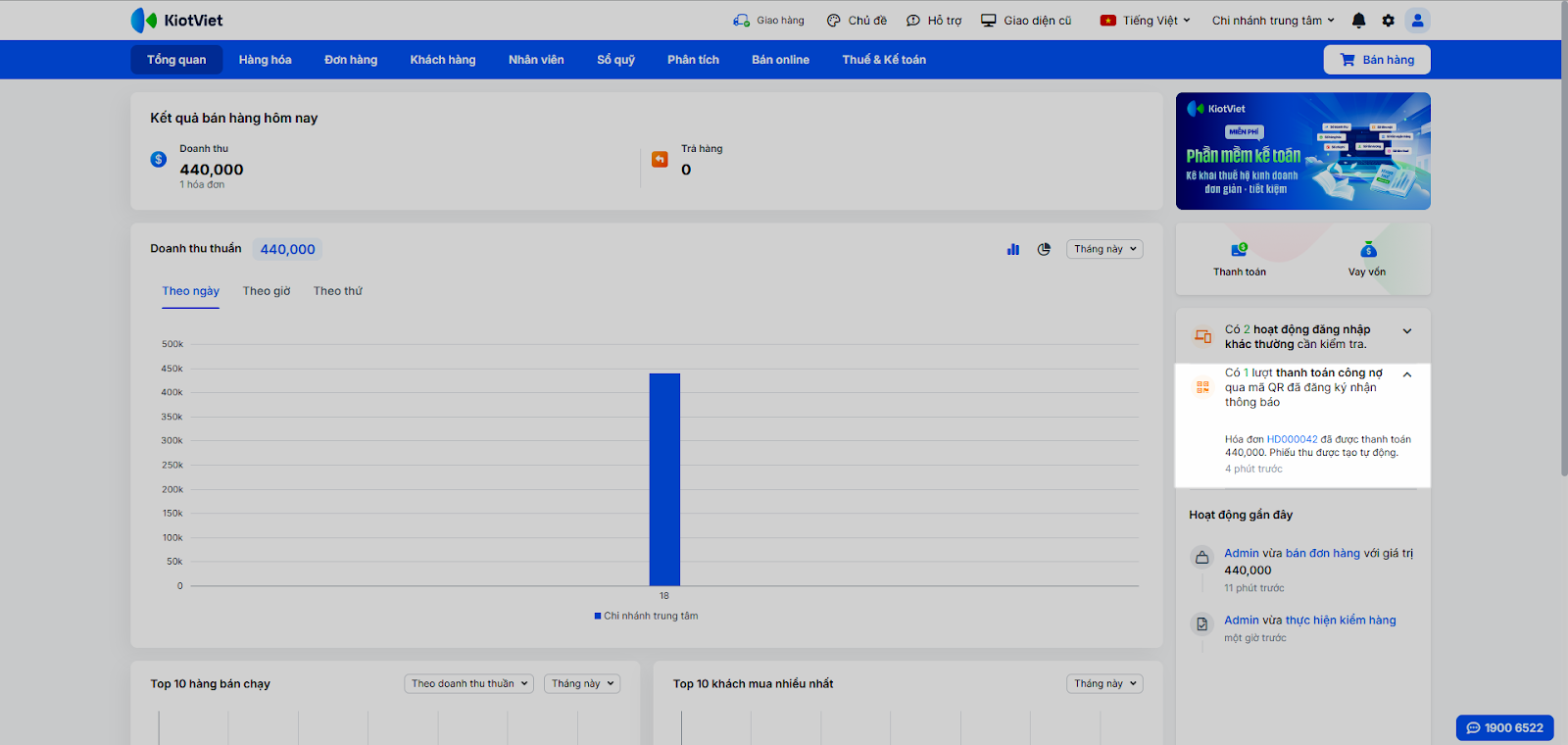1568x745 pixels.
Task: Click the Chi nhánh trung tâm legend swatch
Action: pyautogui.click(x=598, y=617)
